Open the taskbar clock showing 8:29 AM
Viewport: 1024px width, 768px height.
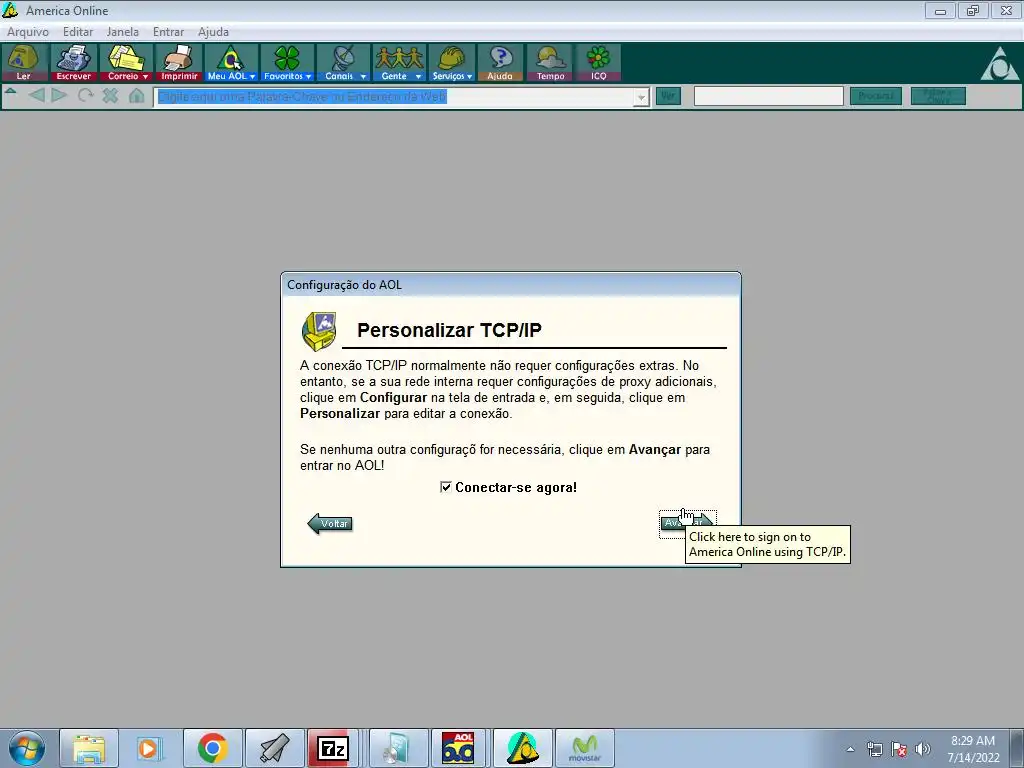click(973, 749)
